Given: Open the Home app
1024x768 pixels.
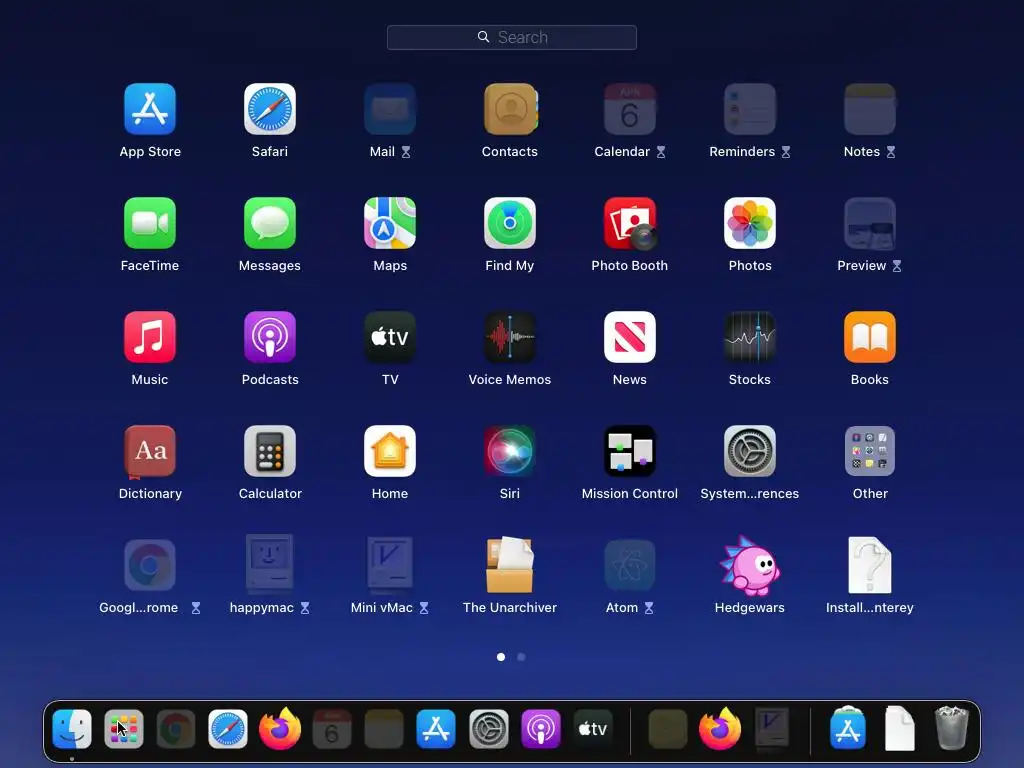Looking at the screenshot, I should coord(390,451).
